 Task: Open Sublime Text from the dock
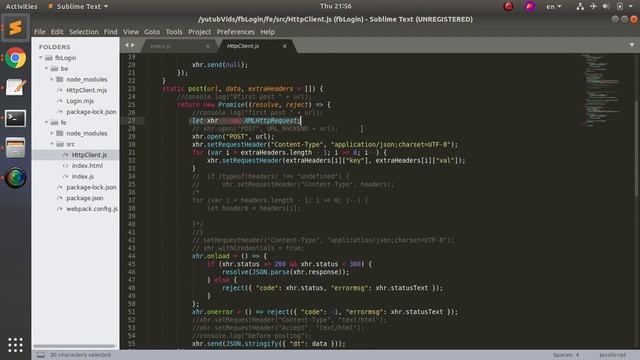pyautogui.click(x=16, y=28)
